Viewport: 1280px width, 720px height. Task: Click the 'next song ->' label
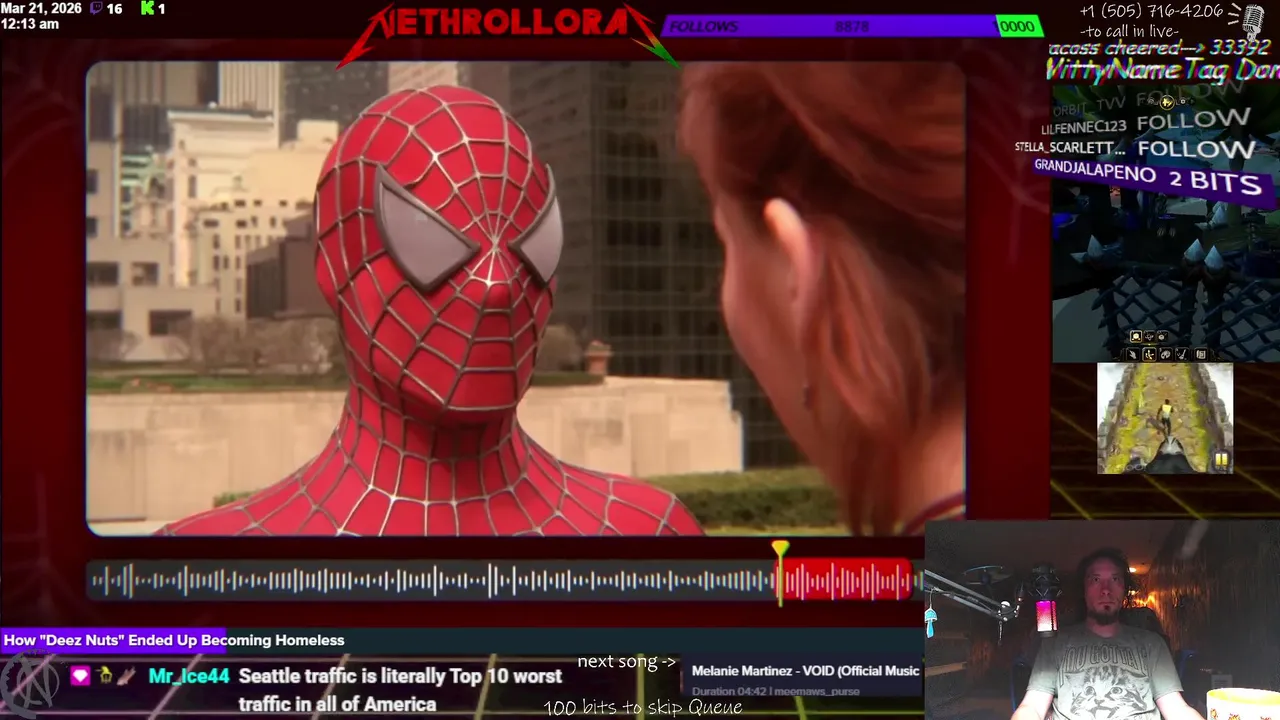[x=627, y=662]
